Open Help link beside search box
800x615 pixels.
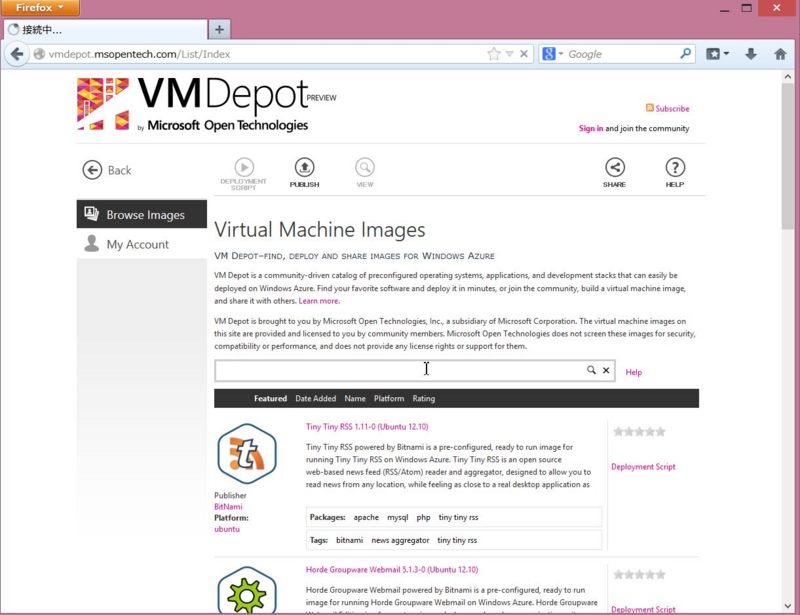[634, 372]
